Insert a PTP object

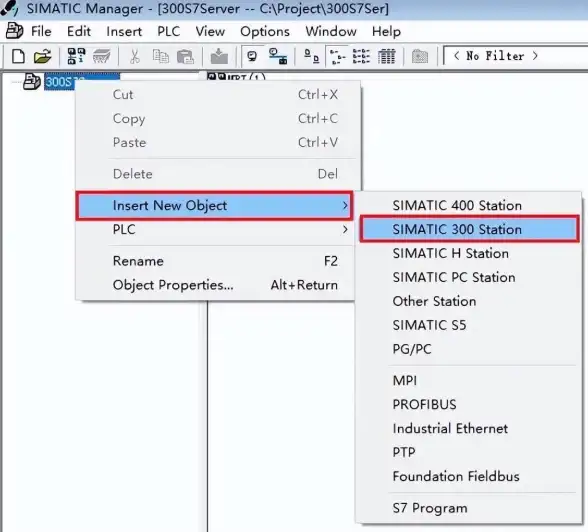pyautogui.click(x=469, y=452)
